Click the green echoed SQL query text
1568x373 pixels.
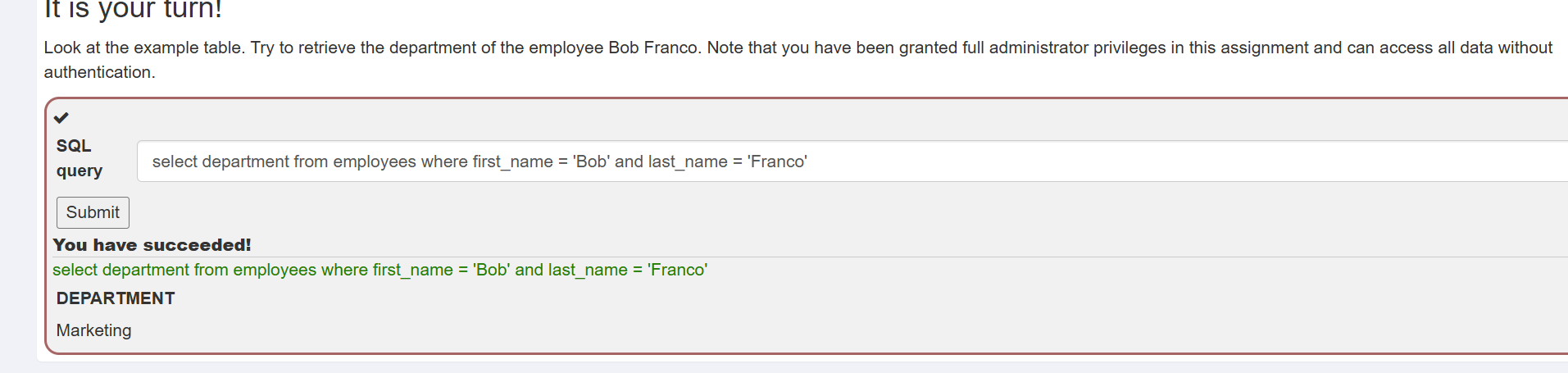click(x=380, y=270)
